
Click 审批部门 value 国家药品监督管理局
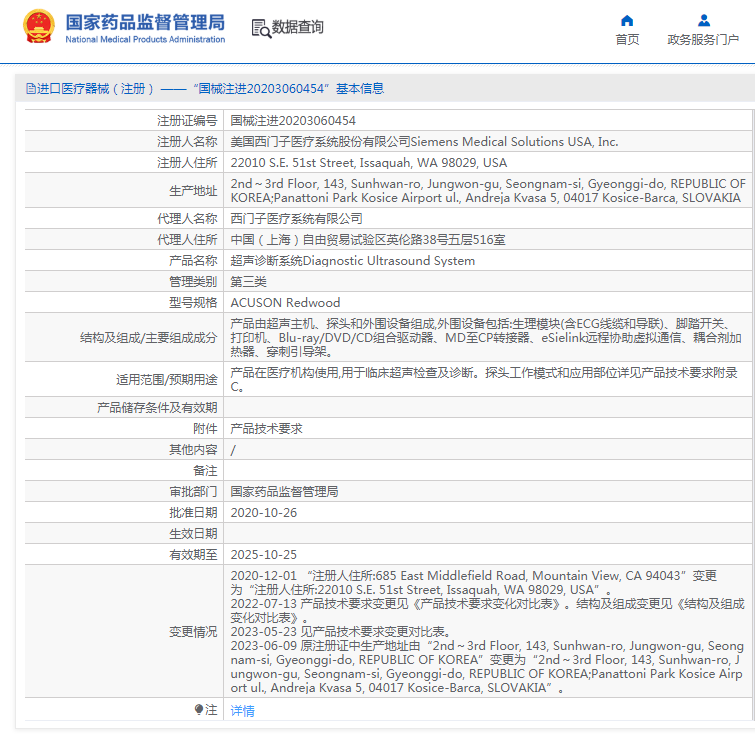pyautogui.click(x=284, y=492)
